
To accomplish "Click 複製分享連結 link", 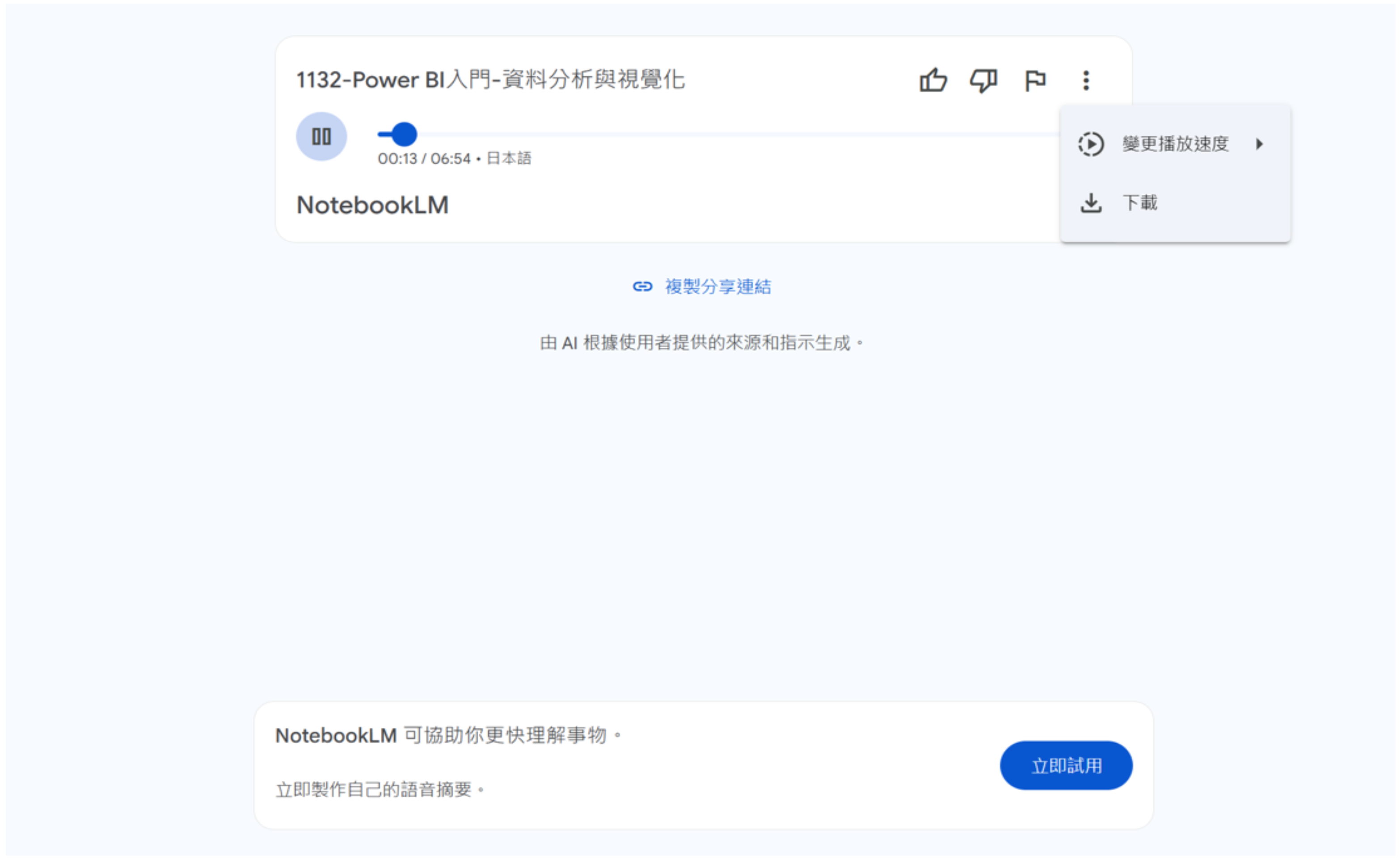I will [x=703, y=286].
